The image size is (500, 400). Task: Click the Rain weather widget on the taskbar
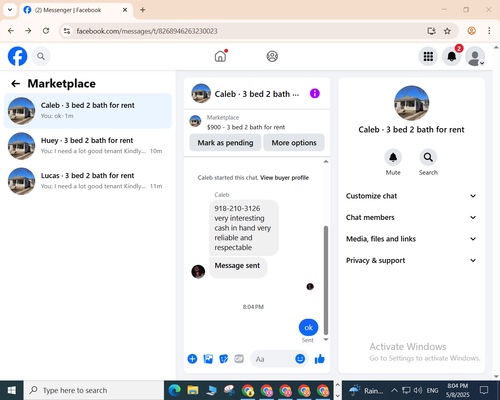[366, 390]
